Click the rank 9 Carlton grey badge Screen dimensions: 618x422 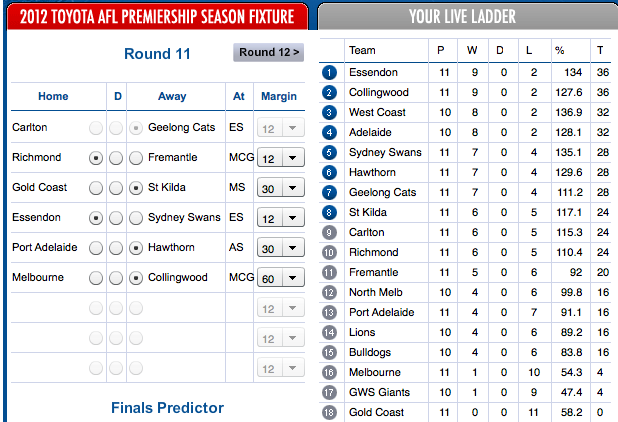pyautogui.click(x=330, y=232)
